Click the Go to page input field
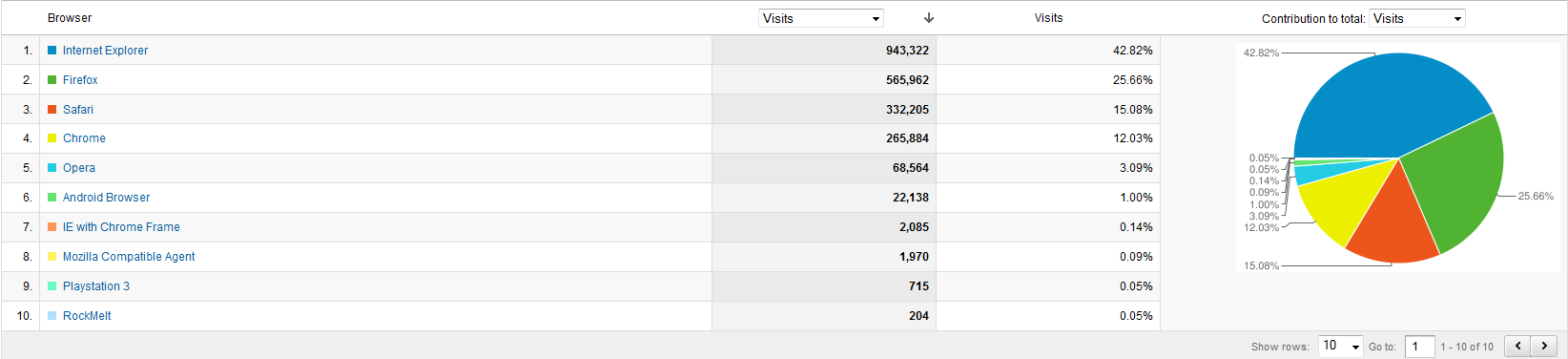The width and height of the screenshot is (1568, 359). (1419, 346)
